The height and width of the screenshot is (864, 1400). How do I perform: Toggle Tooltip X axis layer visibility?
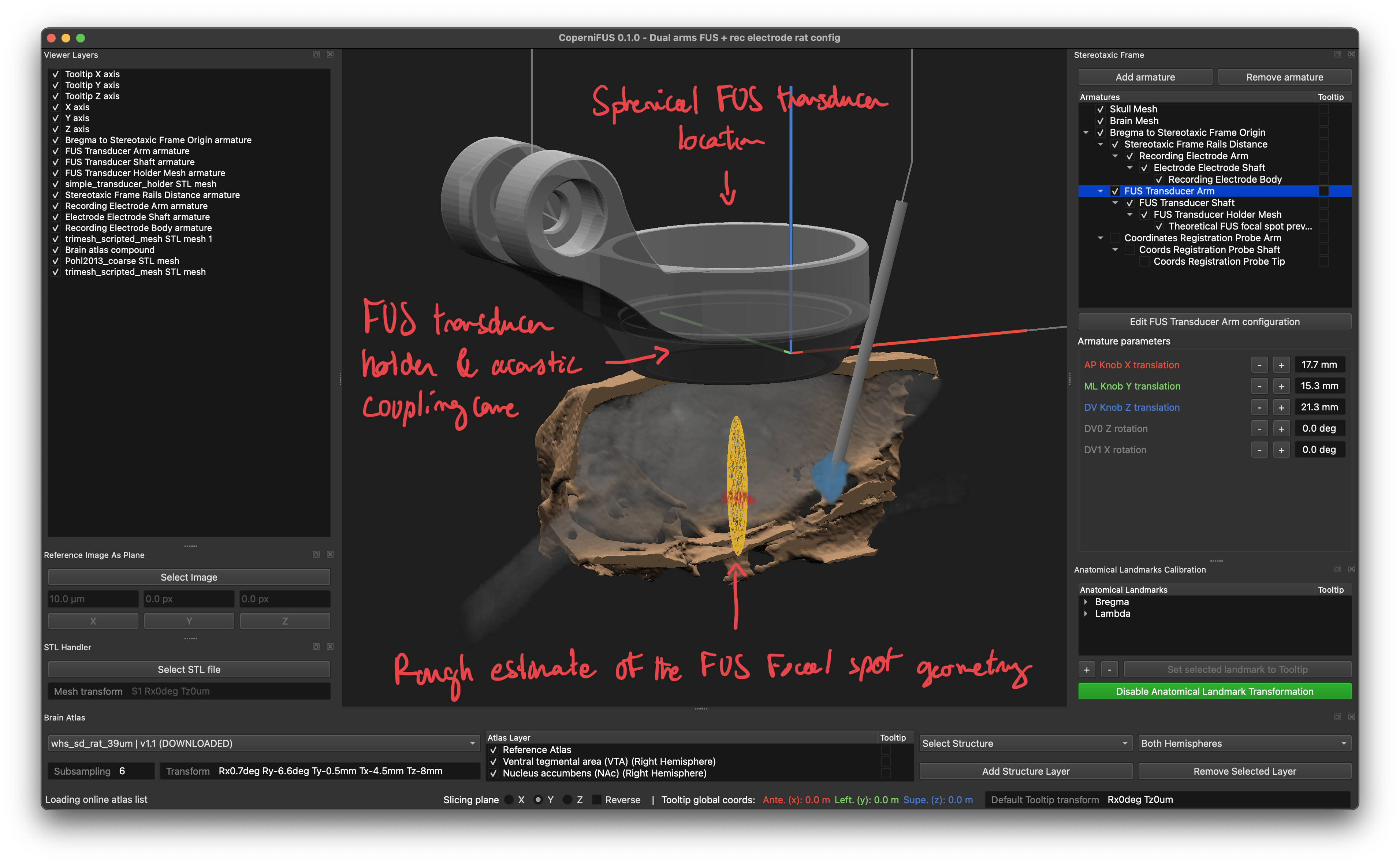click(55, 74)
